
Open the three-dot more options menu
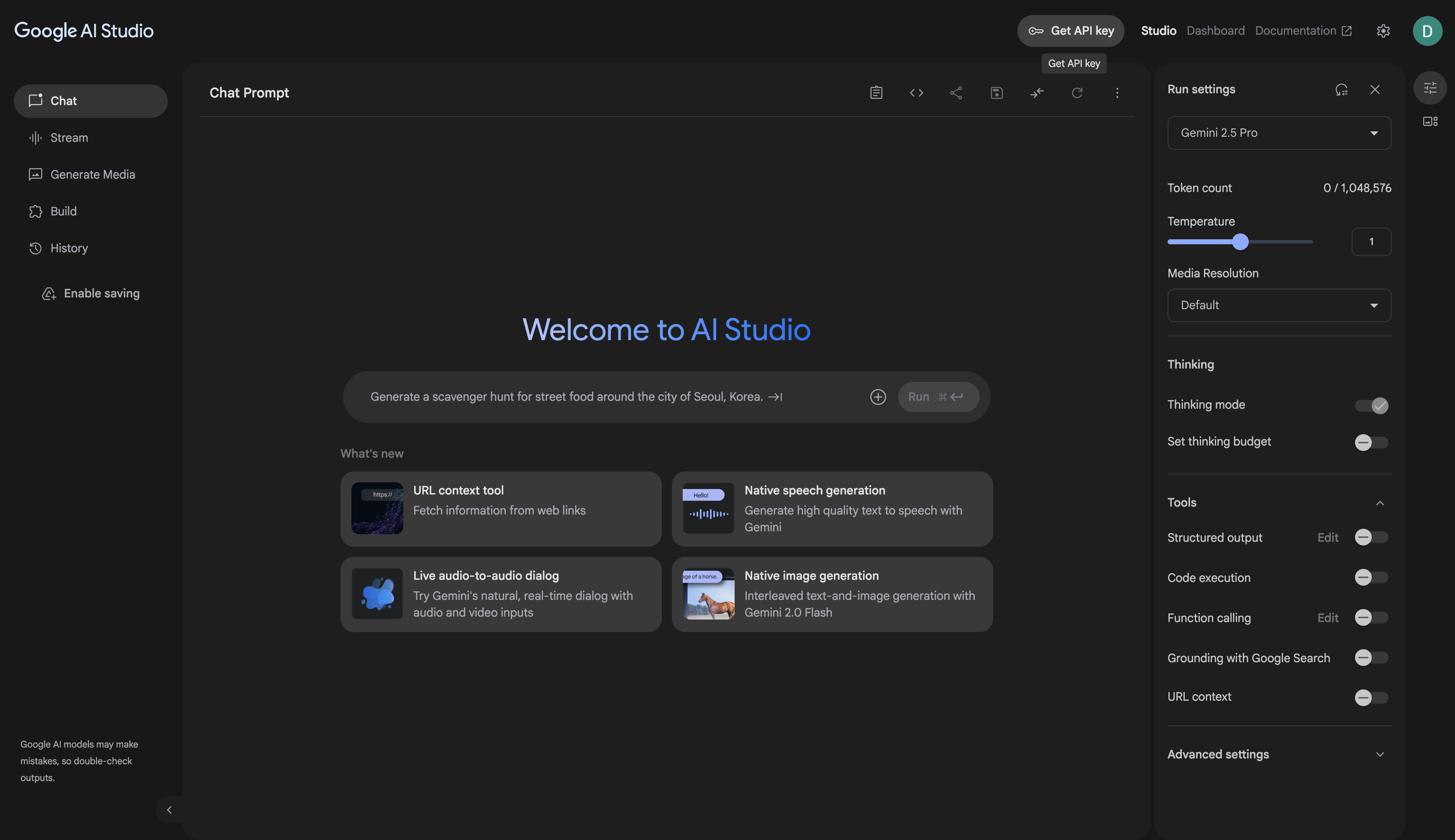pos(1117,92)
